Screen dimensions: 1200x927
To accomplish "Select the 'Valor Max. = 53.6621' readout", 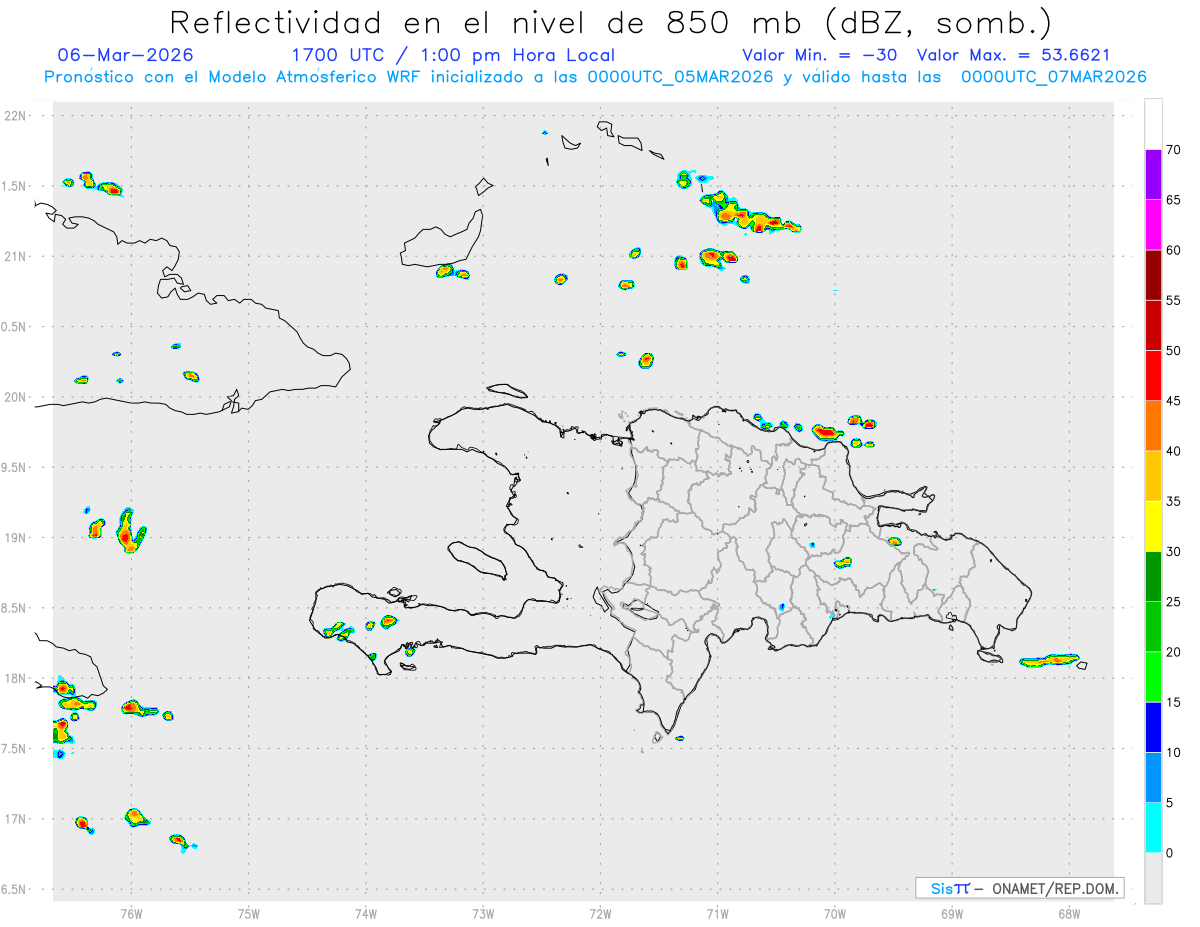I will point(1014,55).
